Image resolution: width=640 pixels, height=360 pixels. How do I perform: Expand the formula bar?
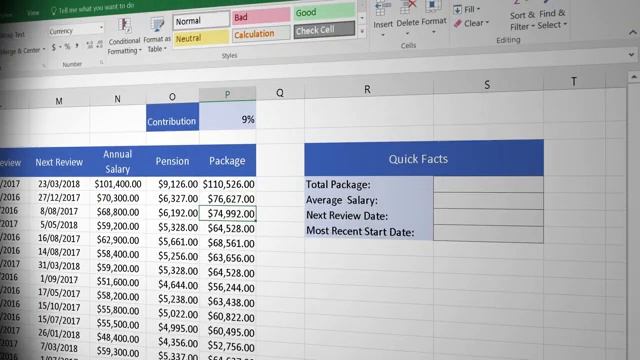[x=631, y=55]
